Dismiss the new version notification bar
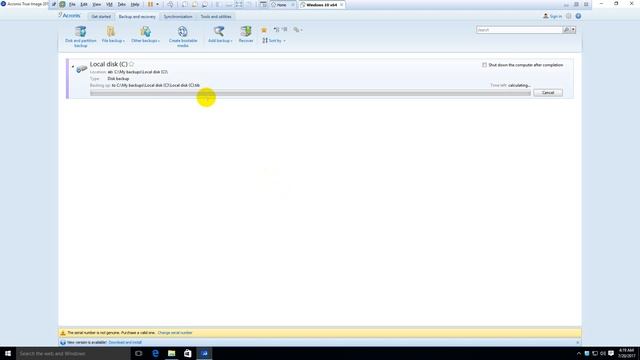640x360 pixels. pos(578,342)
